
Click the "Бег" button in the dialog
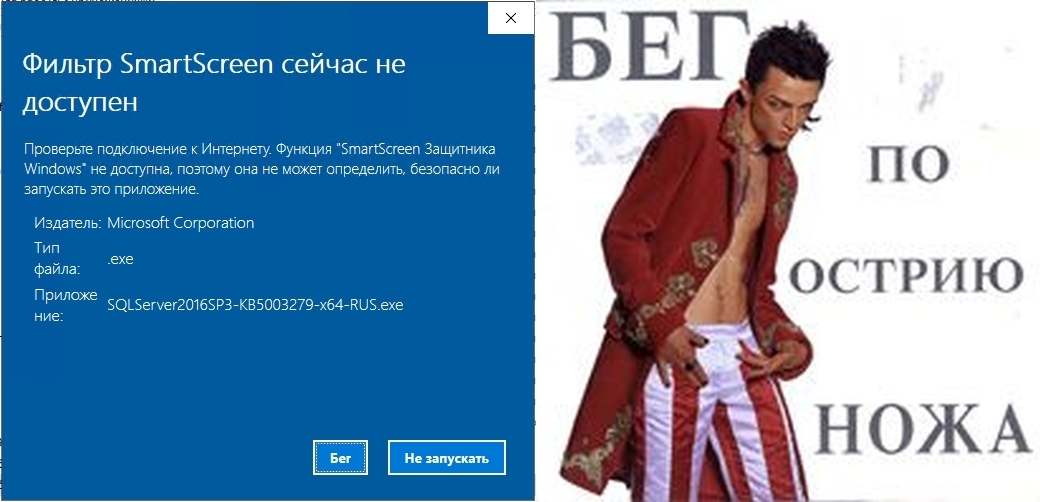(340, 458)
